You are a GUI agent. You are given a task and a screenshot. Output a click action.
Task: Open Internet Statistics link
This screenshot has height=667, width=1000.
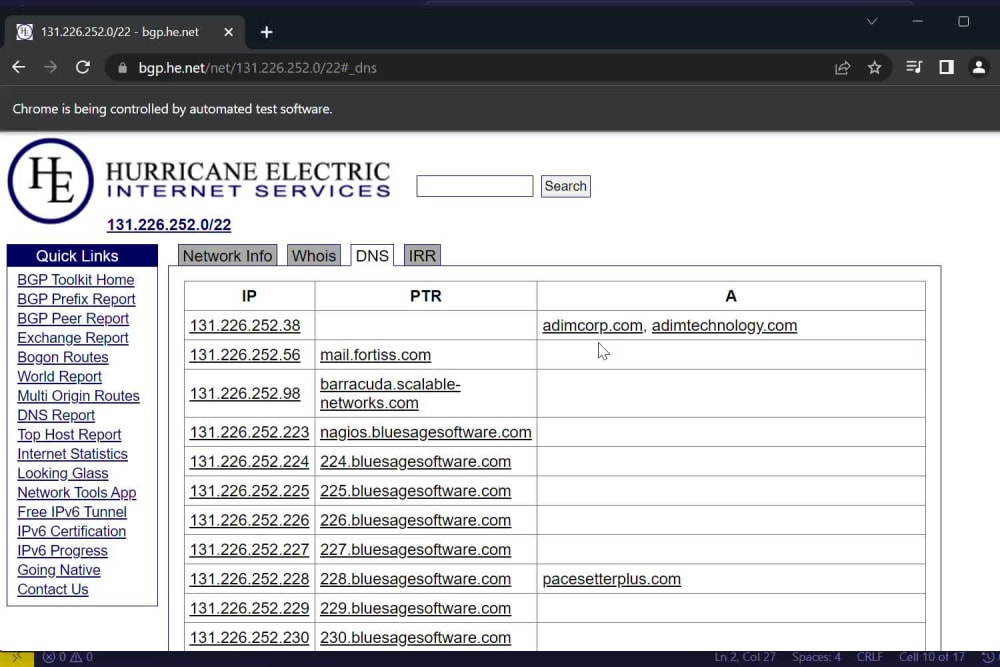[x=72, y=454]
